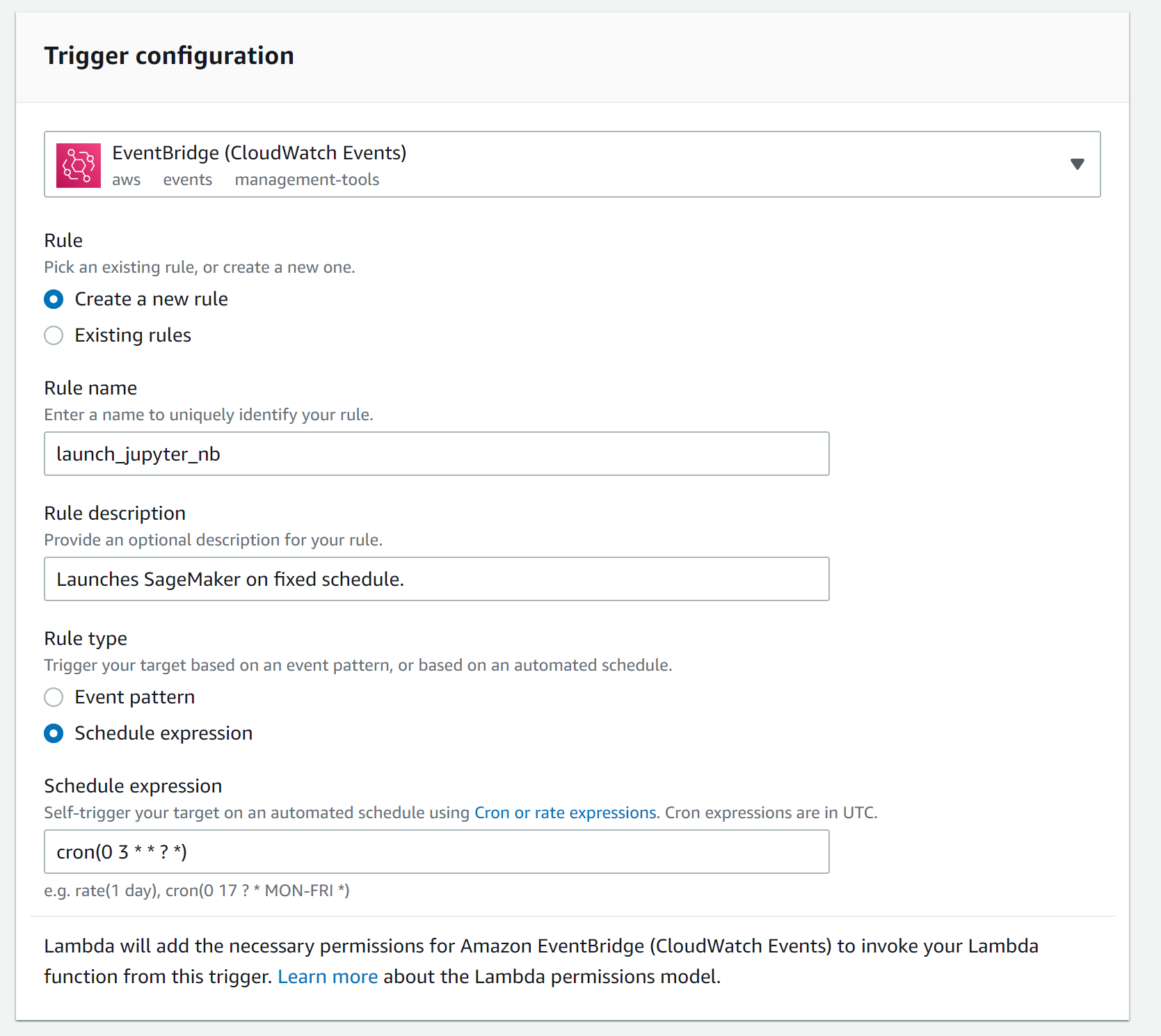Click the Trigger configuration heading
Viewport: 1161px width, 1036px height.
click(x=169, y=56)
